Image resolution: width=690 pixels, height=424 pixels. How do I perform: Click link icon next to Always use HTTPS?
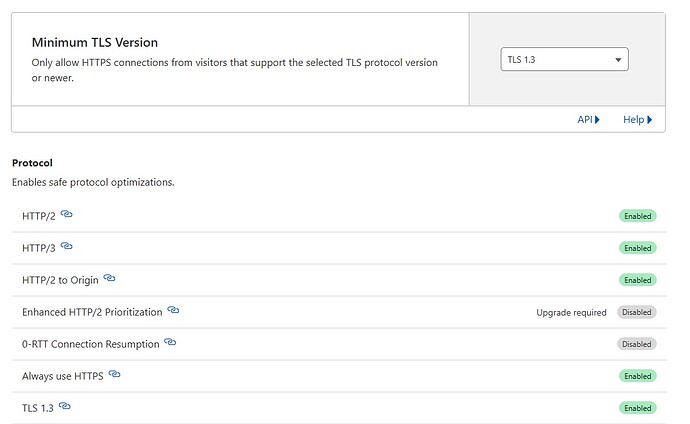point(115,374)
